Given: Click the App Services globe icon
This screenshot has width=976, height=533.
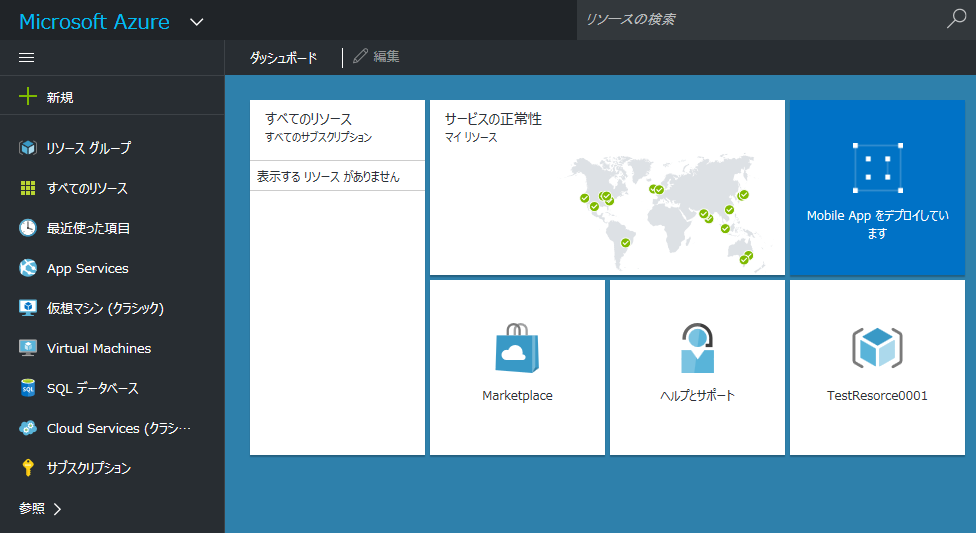Looking at the screenshot, I should 28,268.
